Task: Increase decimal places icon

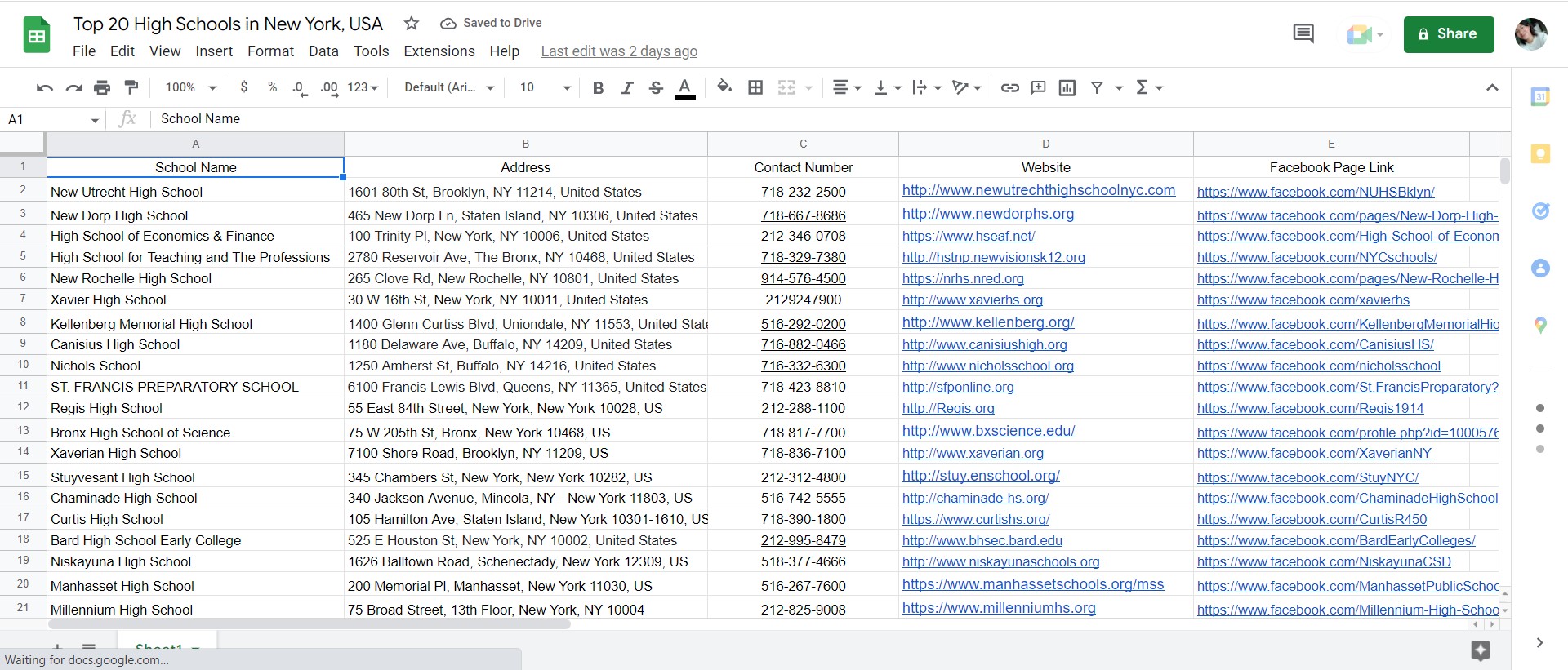Action: (329, 88)
